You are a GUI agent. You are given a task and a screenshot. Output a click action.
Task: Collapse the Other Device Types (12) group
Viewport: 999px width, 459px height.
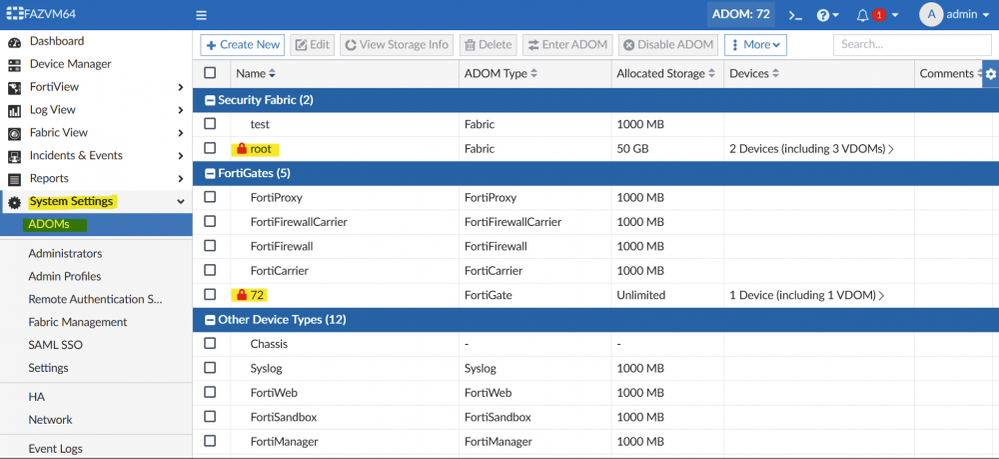tap(210, 320)
